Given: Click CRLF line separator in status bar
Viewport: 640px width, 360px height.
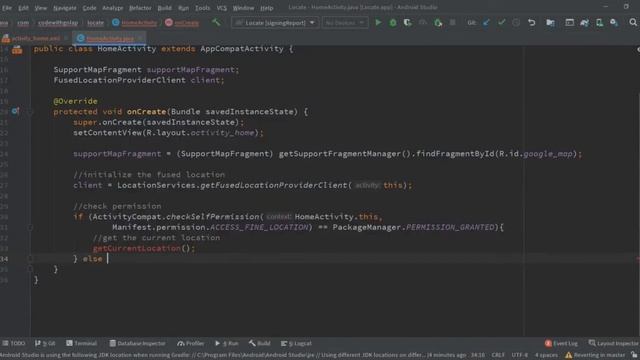Looking at the screenshot, I should tap(498, 355).
